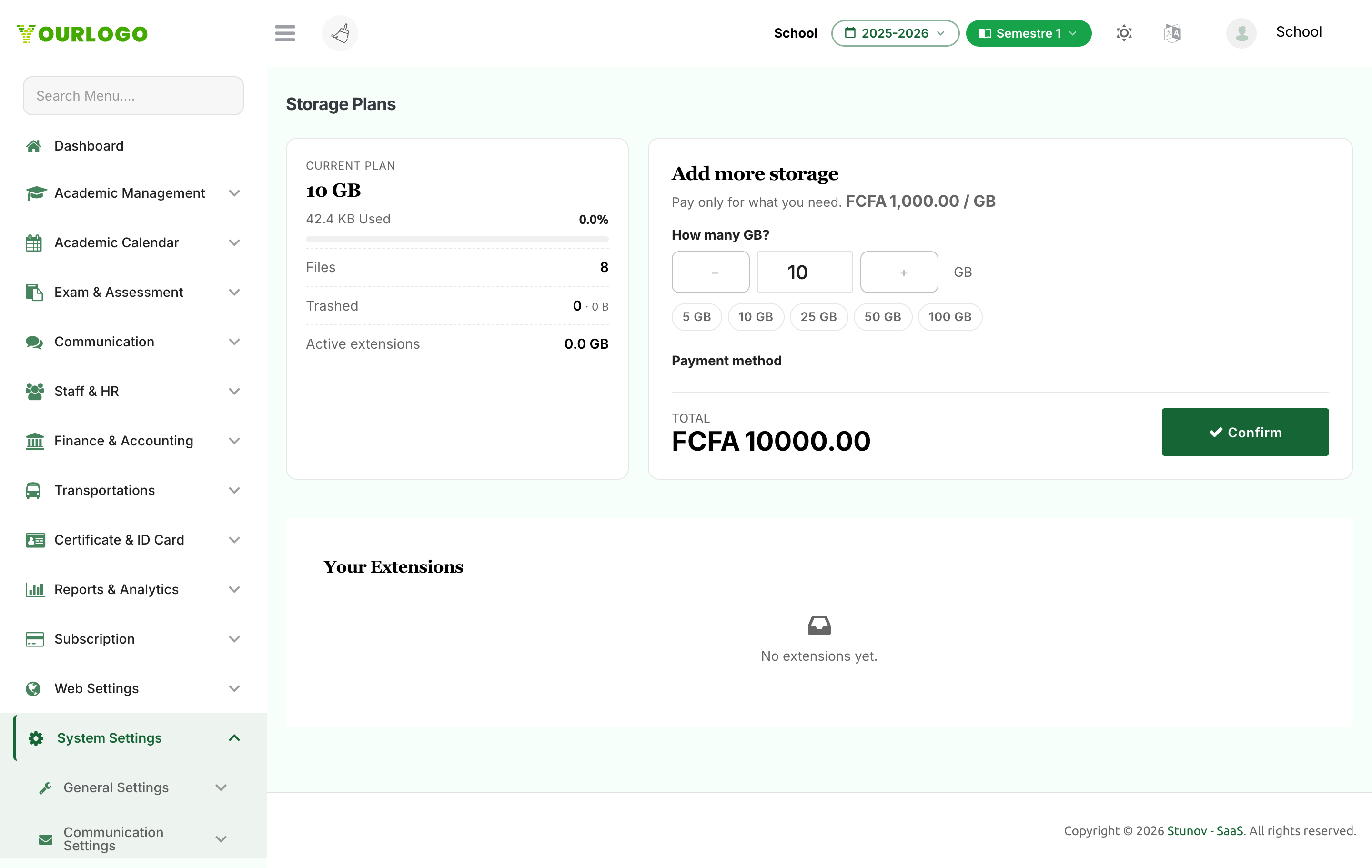Collapse the System Settings chevron
This screenshot has width=1372, height=868.
[x=234, y=738]
